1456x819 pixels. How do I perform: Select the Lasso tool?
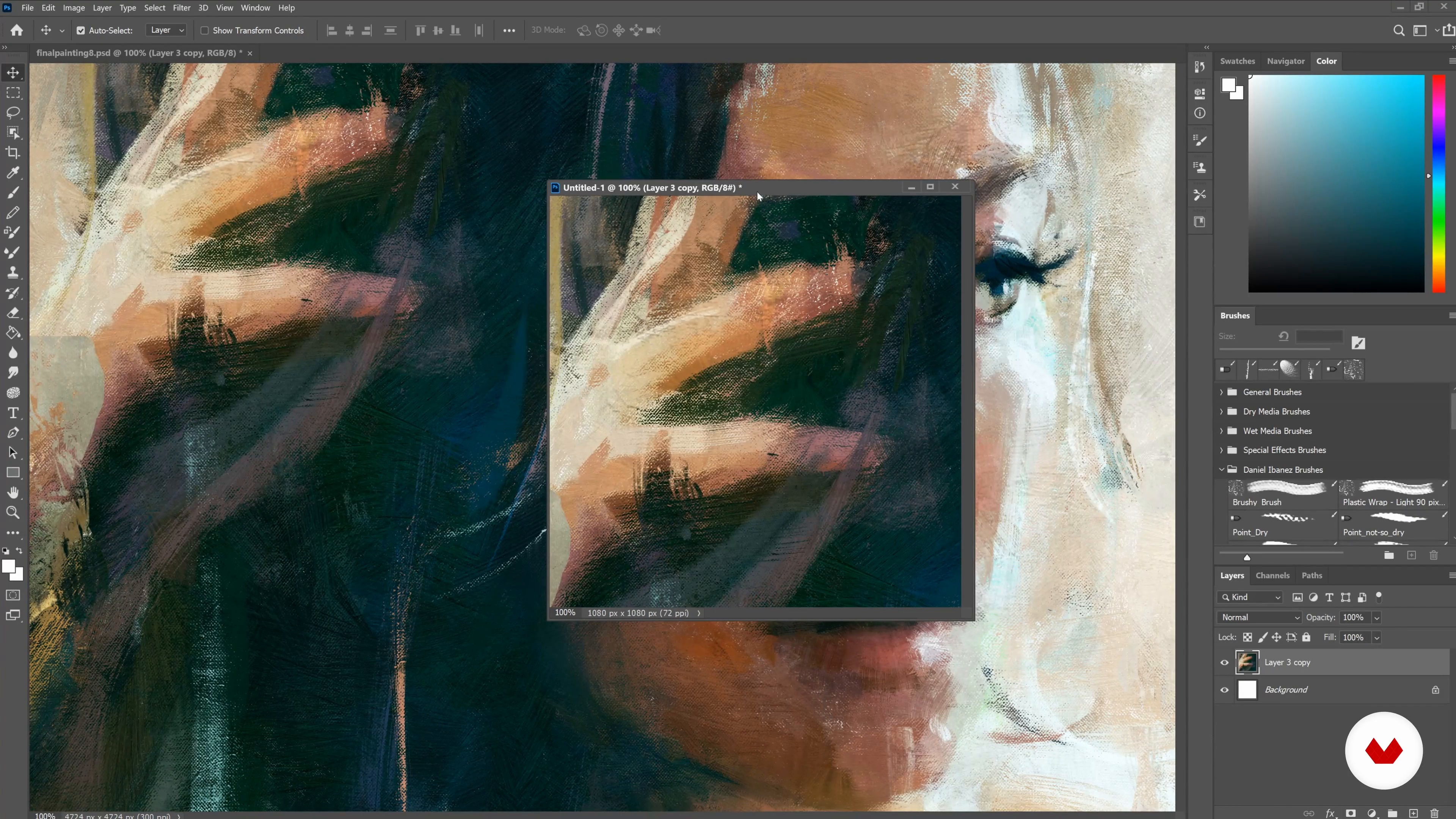tap(13, 113)
